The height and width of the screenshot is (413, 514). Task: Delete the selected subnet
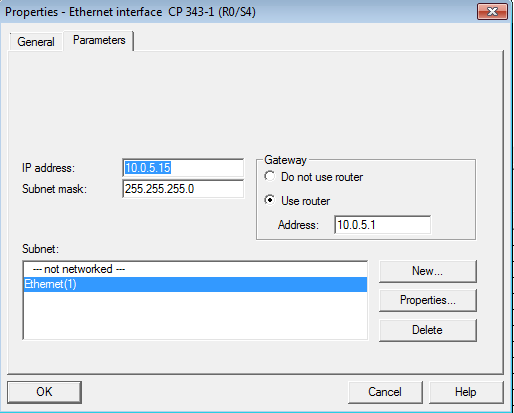[x=428, y=330]
